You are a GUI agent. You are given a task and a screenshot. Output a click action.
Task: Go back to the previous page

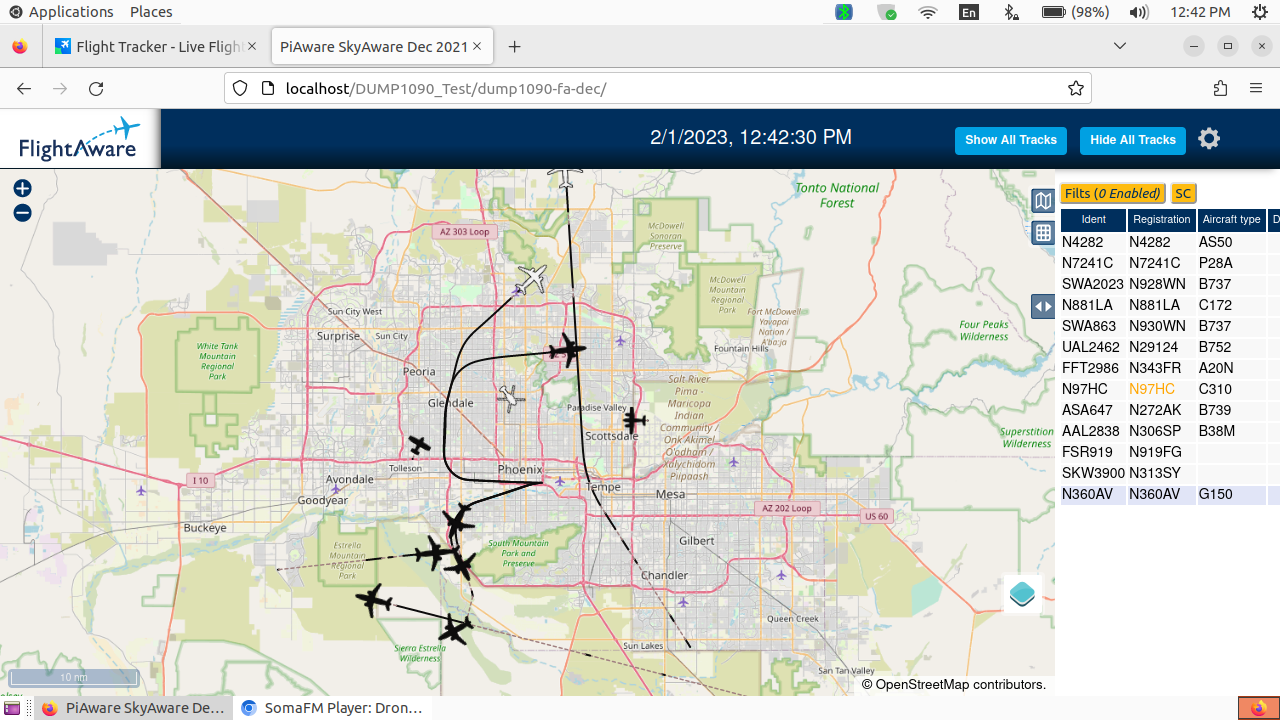(24, 88)
